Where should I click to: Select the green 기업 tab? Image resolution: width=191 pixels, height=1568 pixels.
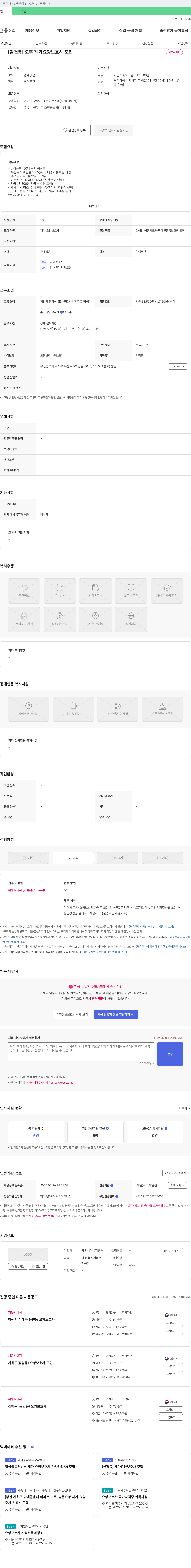click(24, 11)
